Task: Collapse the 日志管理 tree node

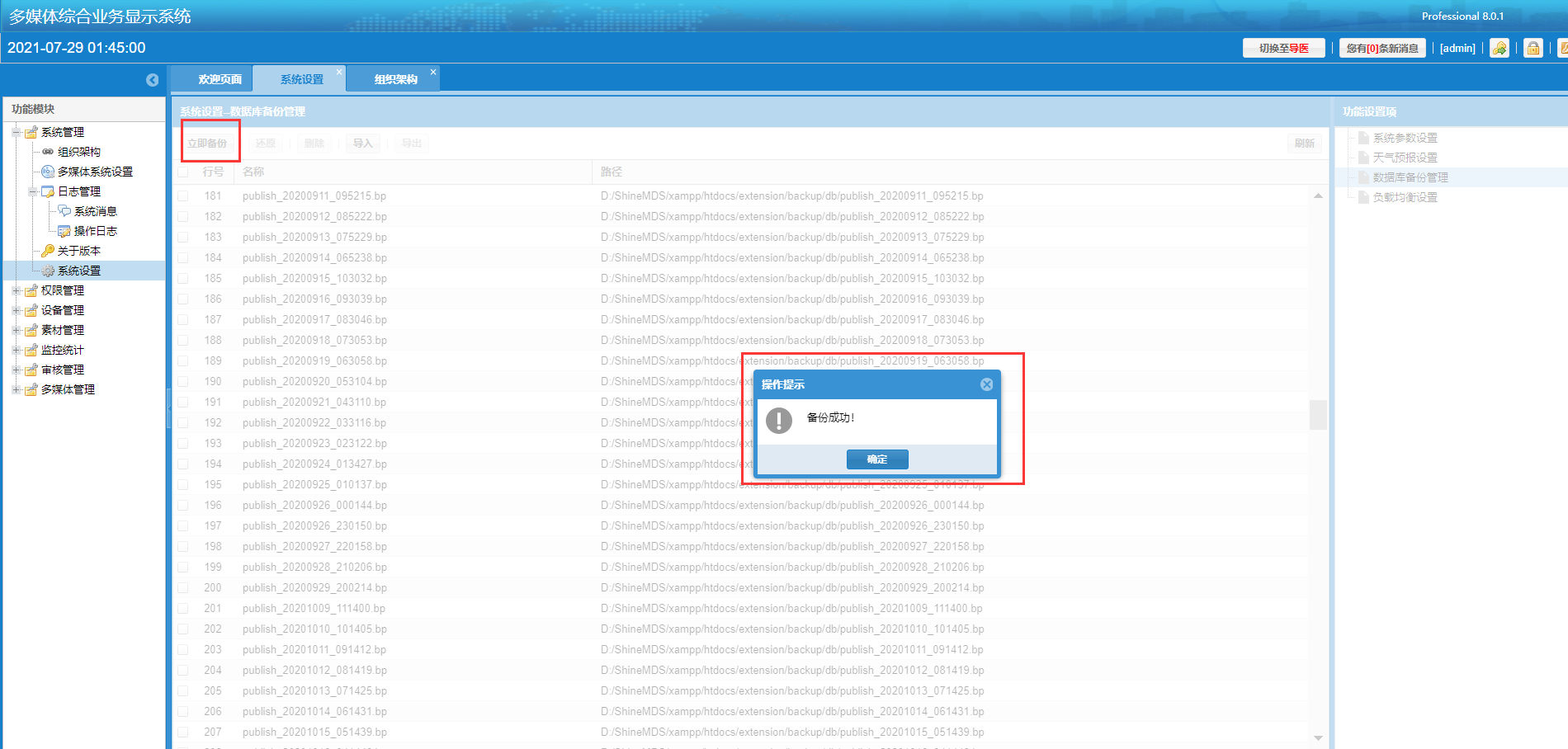Action: coord(32,191)
